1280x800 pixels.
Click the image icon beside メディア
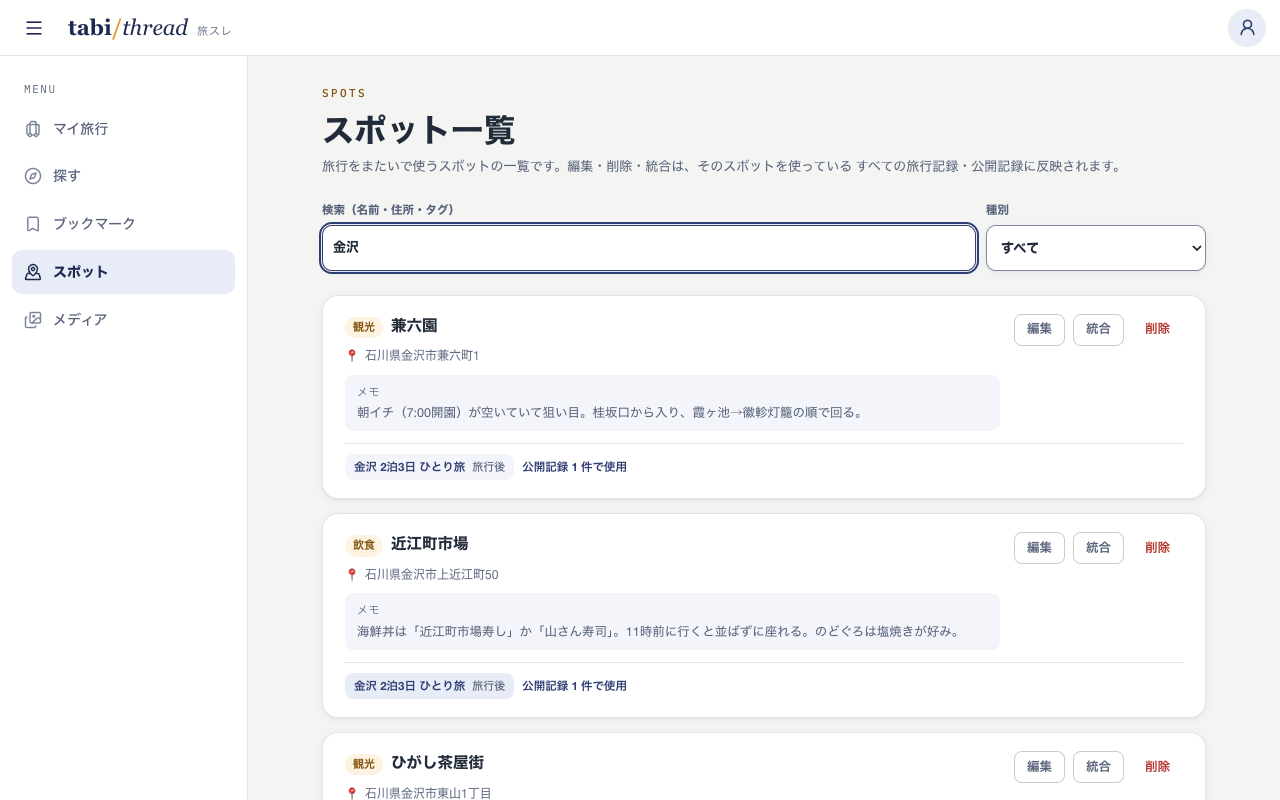33,320
